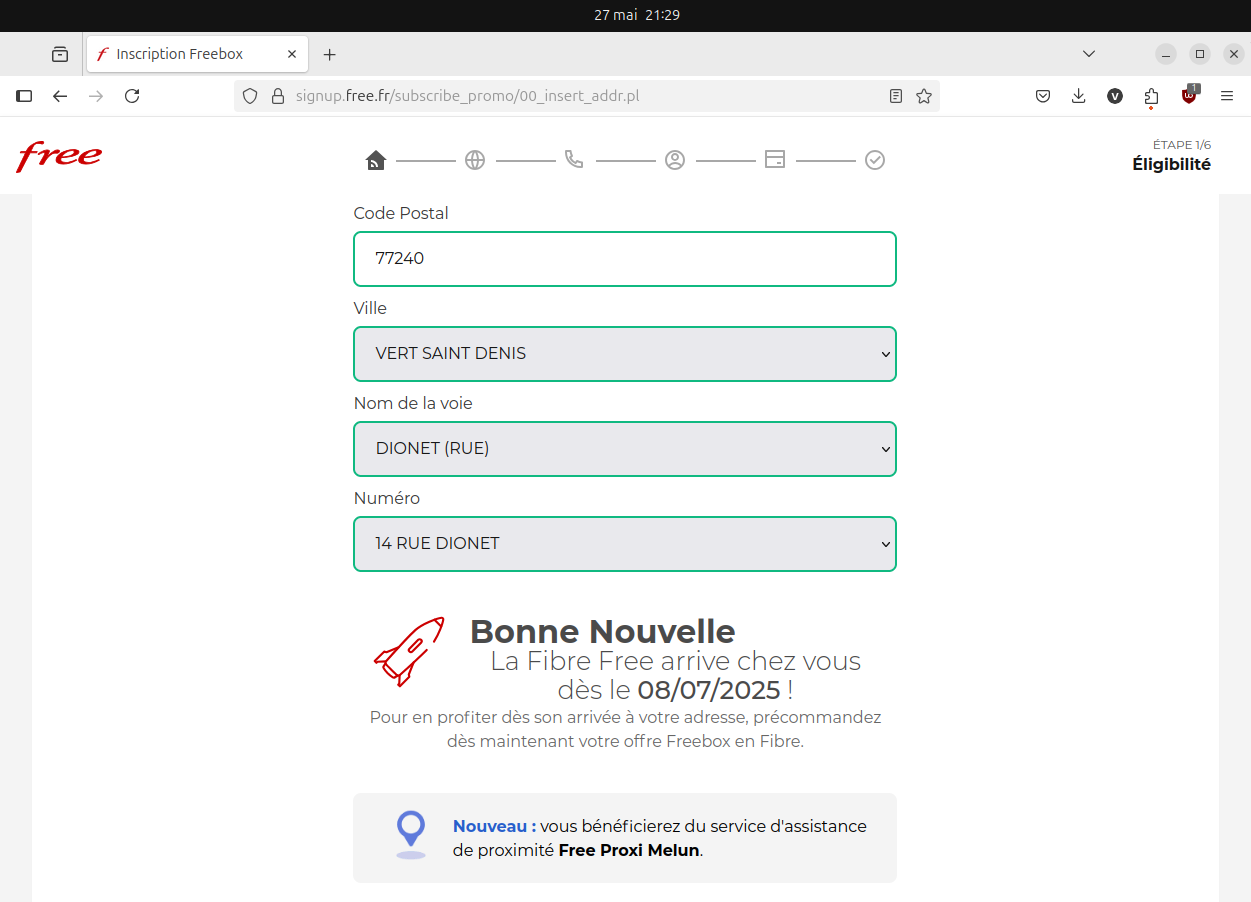Show site security lock information
Image resolution: width=1251 pixels, height=902 pixels.
pyautogui.click(x=278, y=96)
